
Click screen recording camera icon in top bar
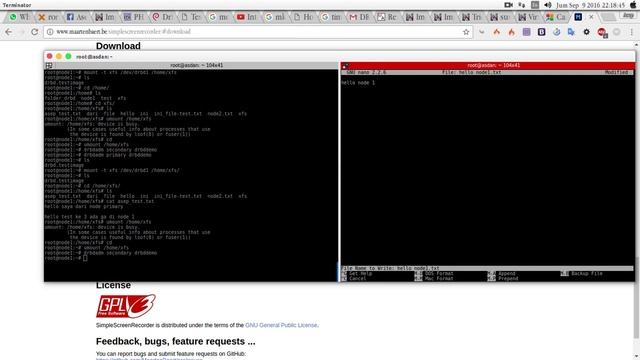(509, 5)
